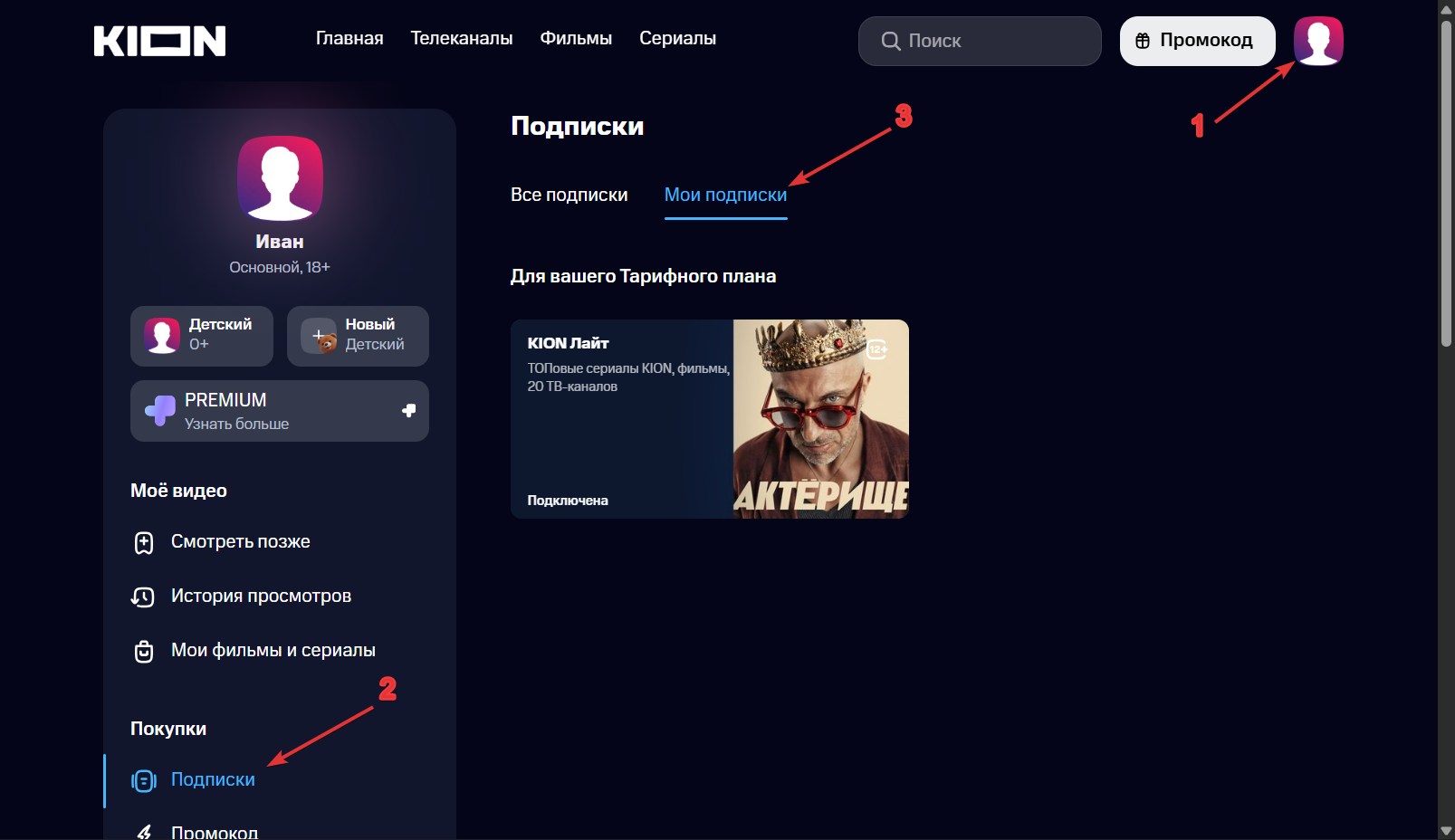Go to Фильмы section

(x=576, y=38)
